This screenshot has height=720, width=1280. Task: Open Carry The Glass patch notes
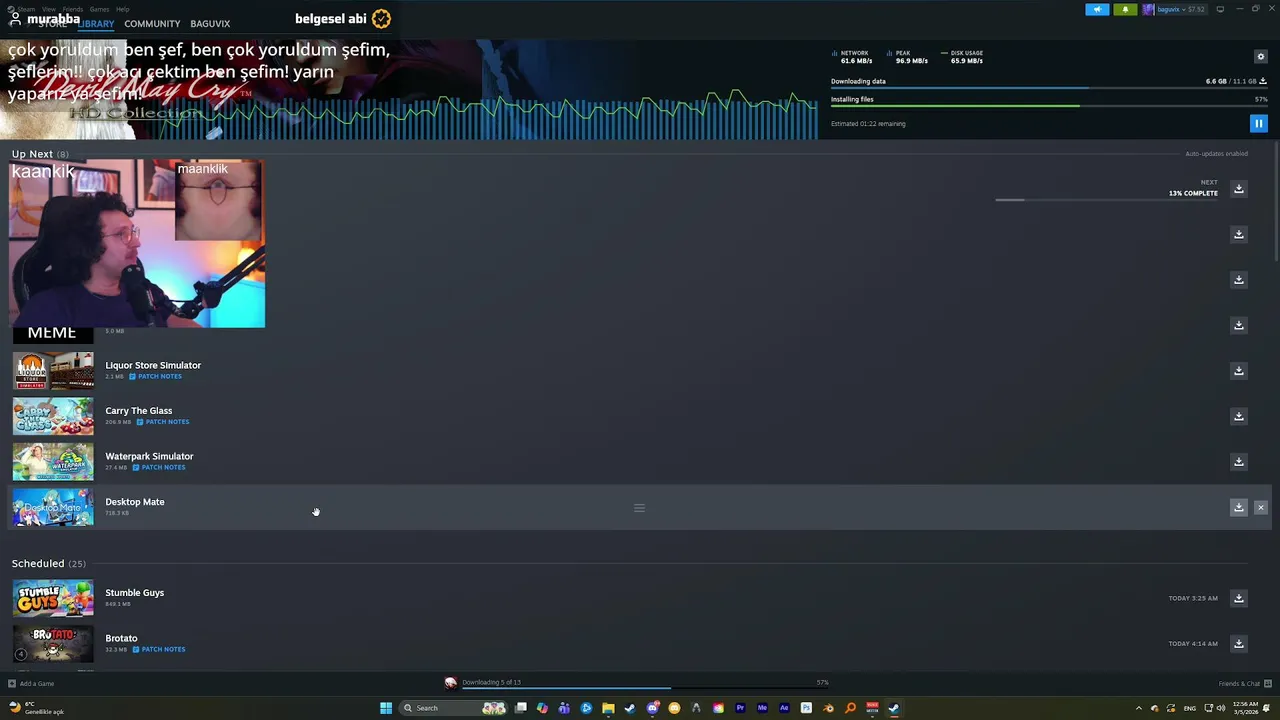click(x=162, y=422)
